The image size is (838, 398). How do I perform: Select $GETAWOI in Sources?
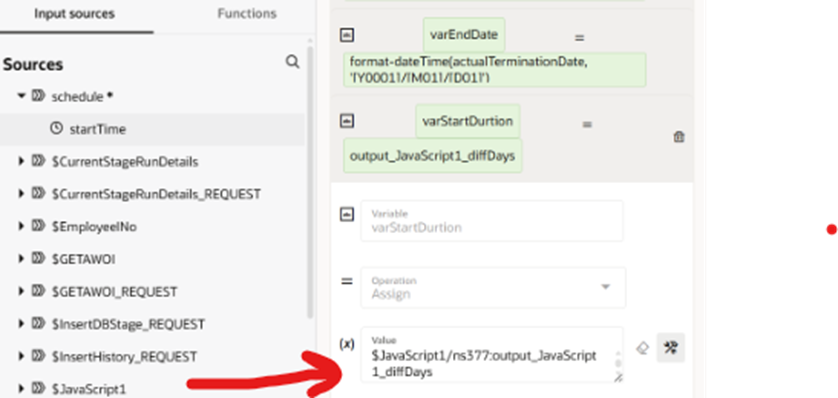[x=83, y=260]
